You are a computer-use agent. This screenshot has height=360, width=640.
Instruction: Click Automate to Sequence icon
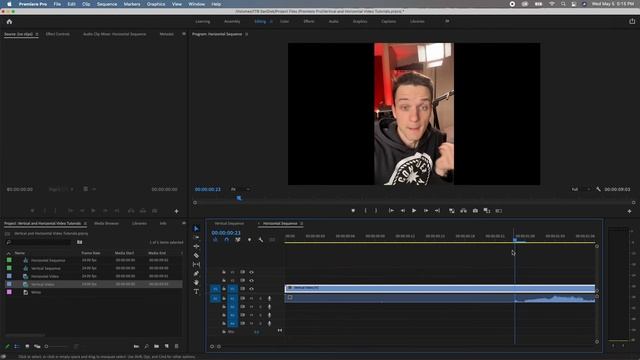click(136, 346)
